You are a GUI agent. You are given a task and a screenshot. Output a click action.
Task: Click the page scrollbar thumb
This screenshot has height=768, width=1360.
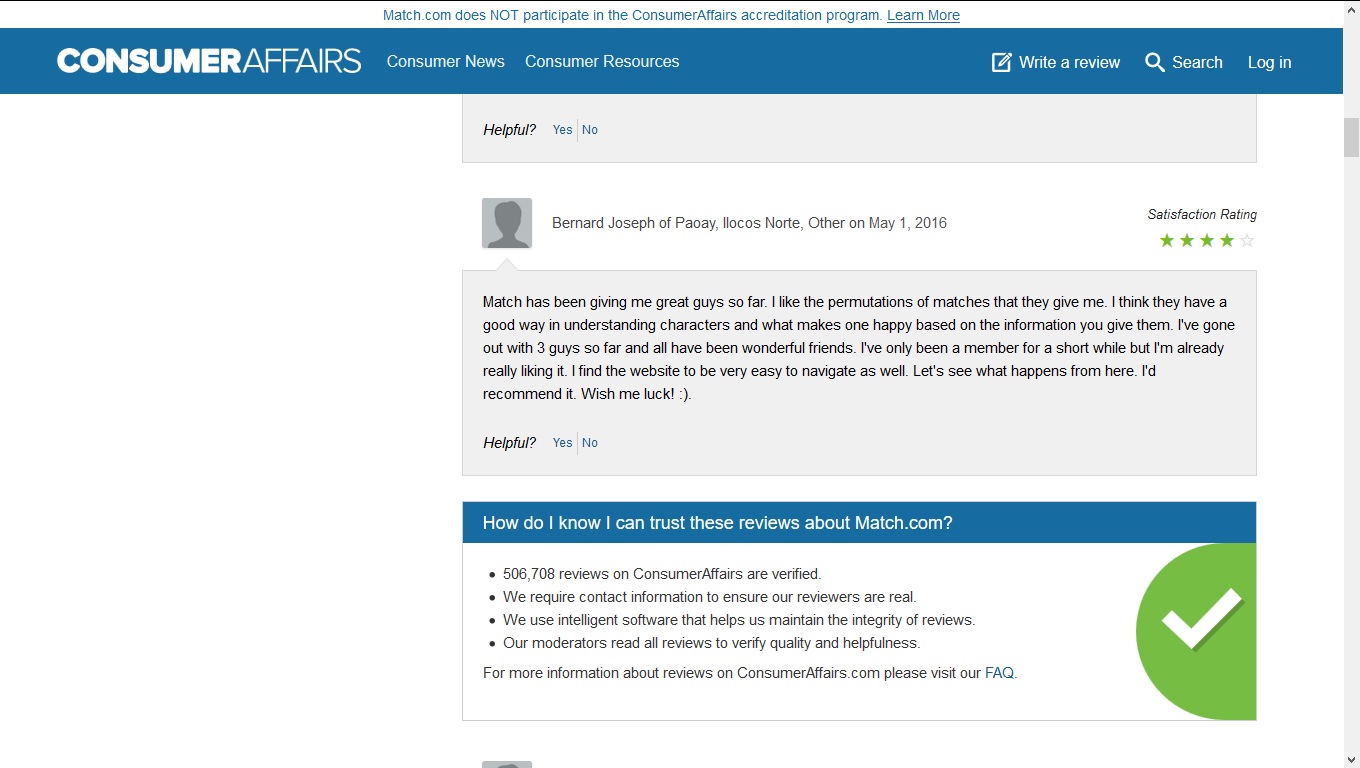click(1351, 137)
